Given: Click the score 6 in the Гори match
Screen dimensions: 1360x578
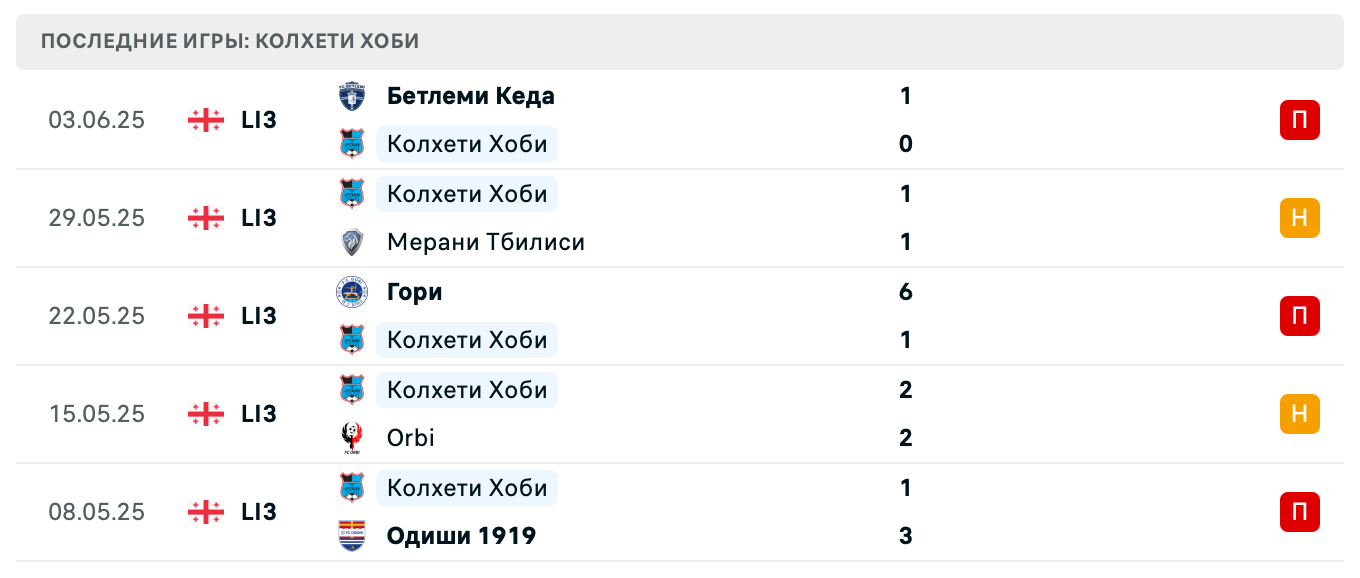Looking at the screenshot, I should (x=905, y=291).
